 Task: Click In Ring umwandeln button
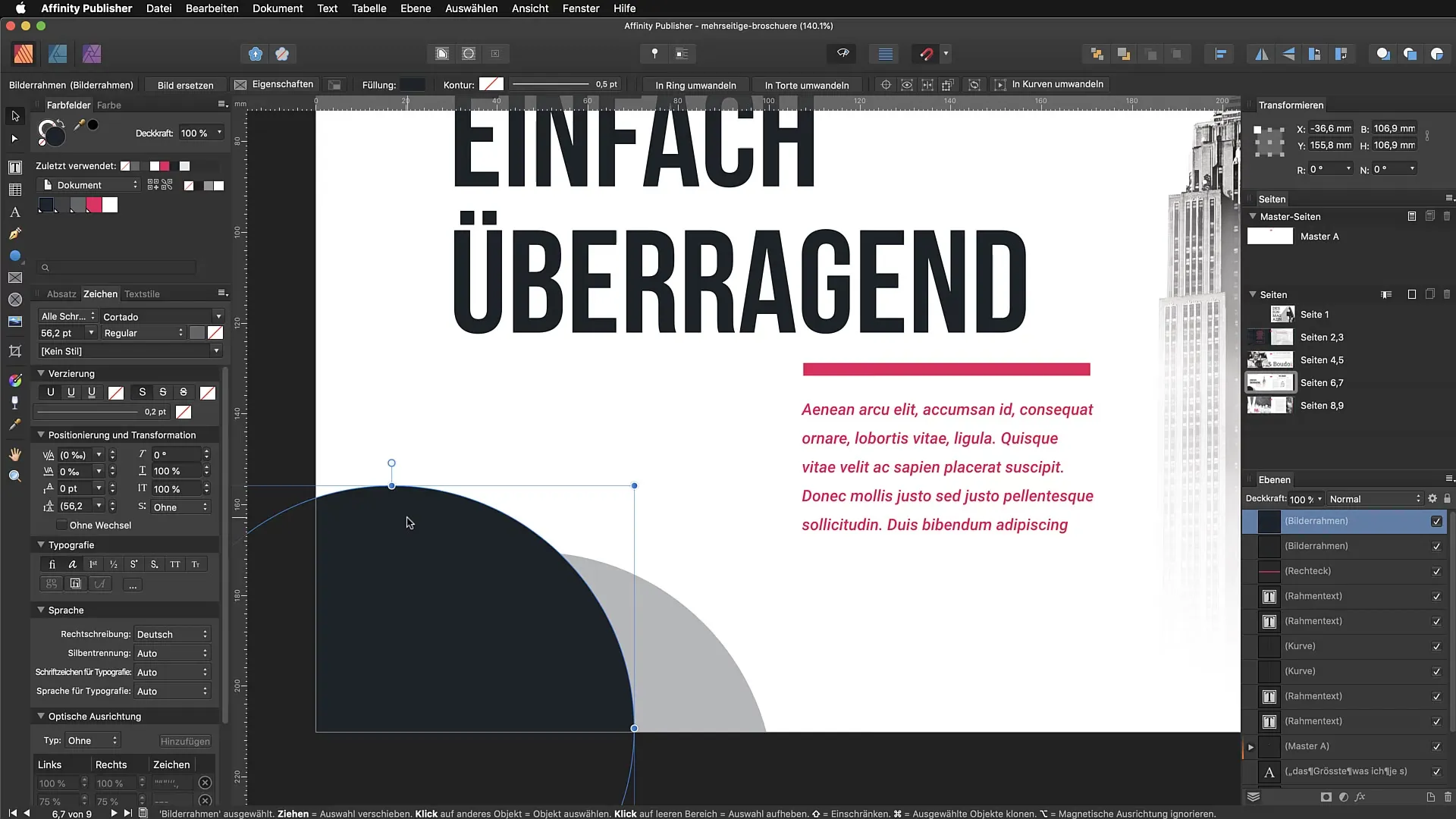[x=695, y=85]
